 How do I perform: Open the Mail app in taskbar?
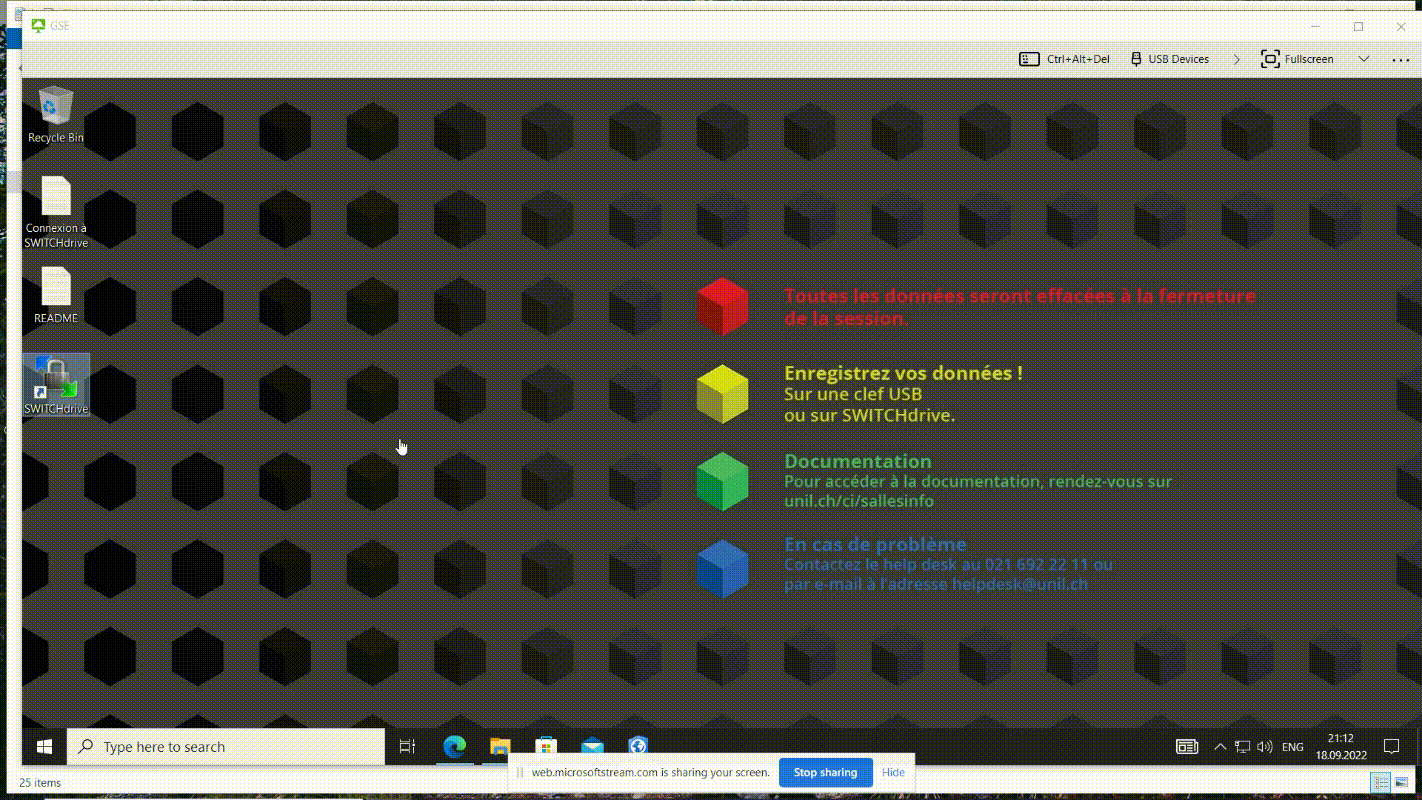point(592,746)
